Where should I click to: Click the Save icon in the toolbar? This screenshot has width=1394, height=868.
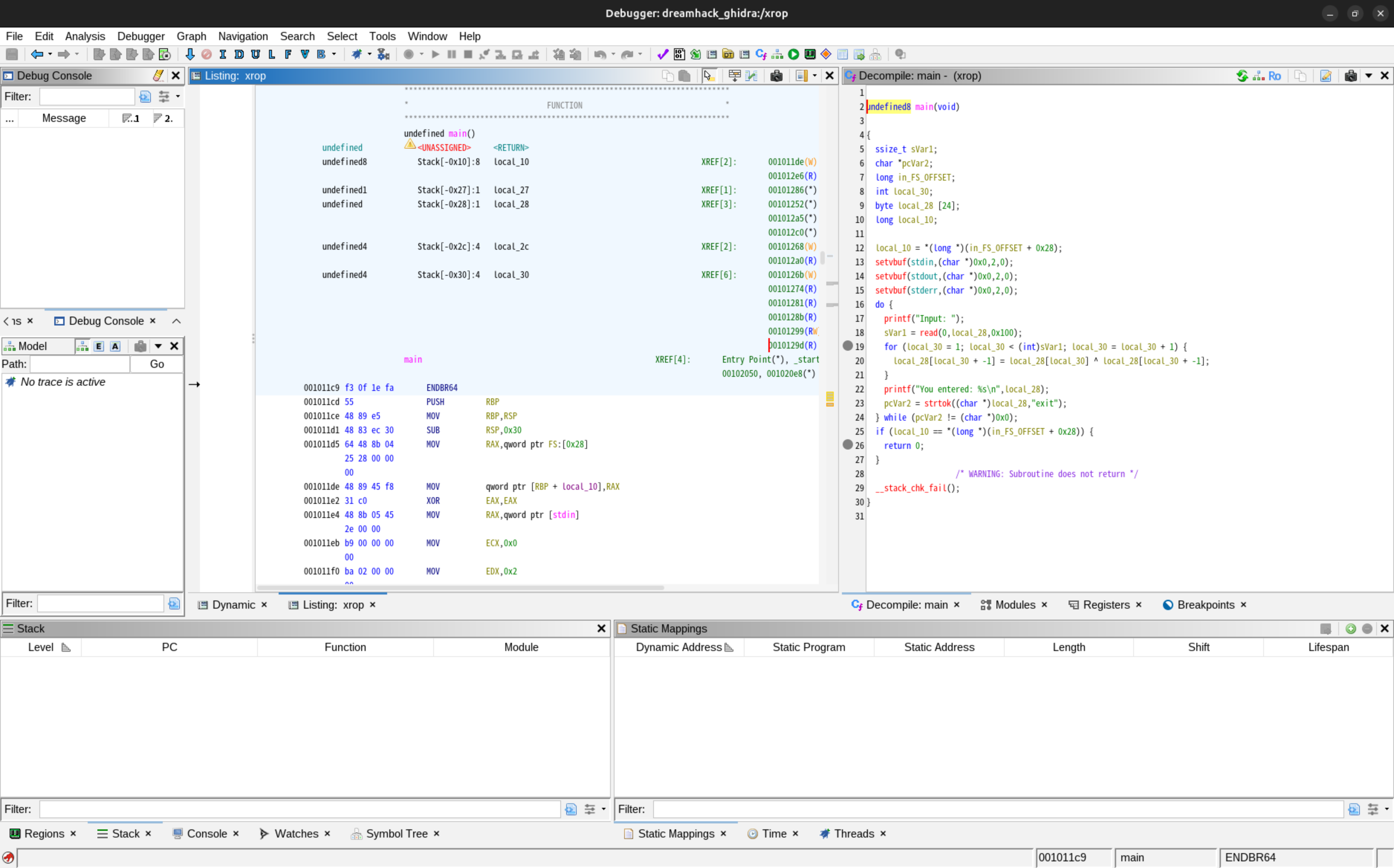pos(12,55)
